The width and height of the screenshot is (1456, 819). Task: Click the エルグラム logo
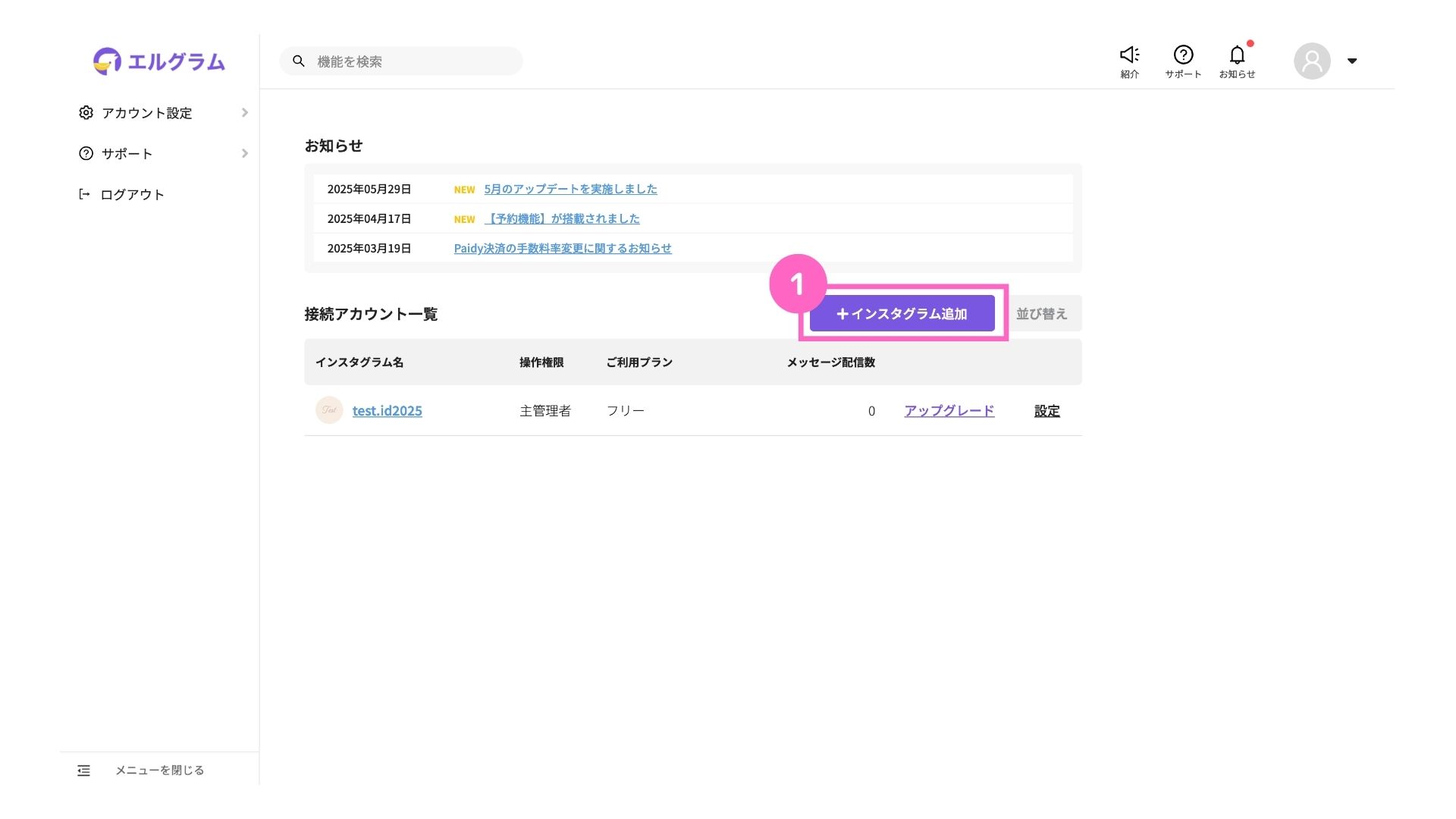[159, 61]
